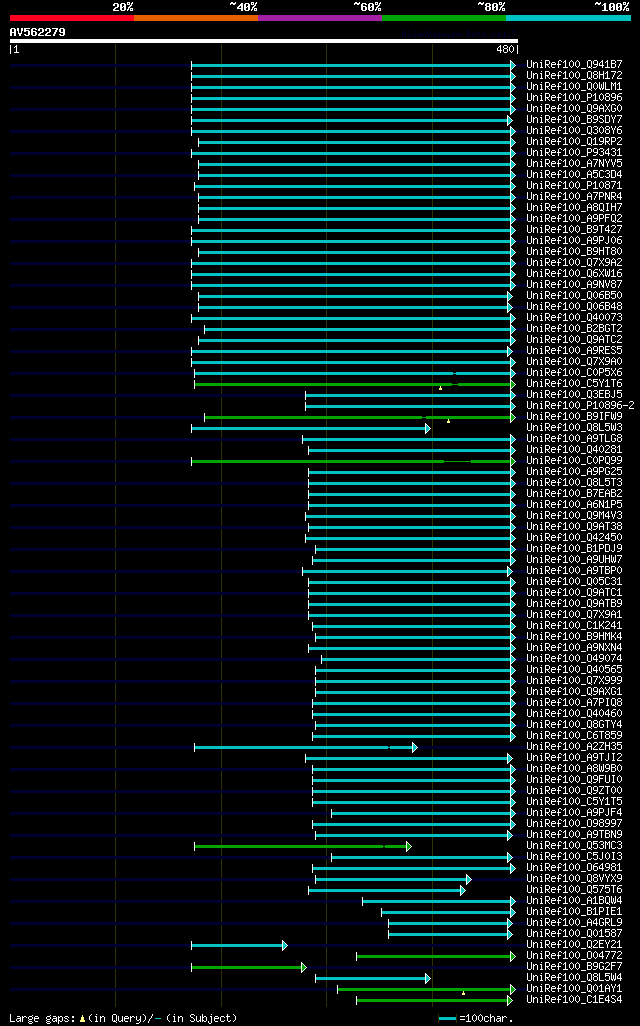Click the UniRef100_Q01AY1 label

click(x=575, y=988)
